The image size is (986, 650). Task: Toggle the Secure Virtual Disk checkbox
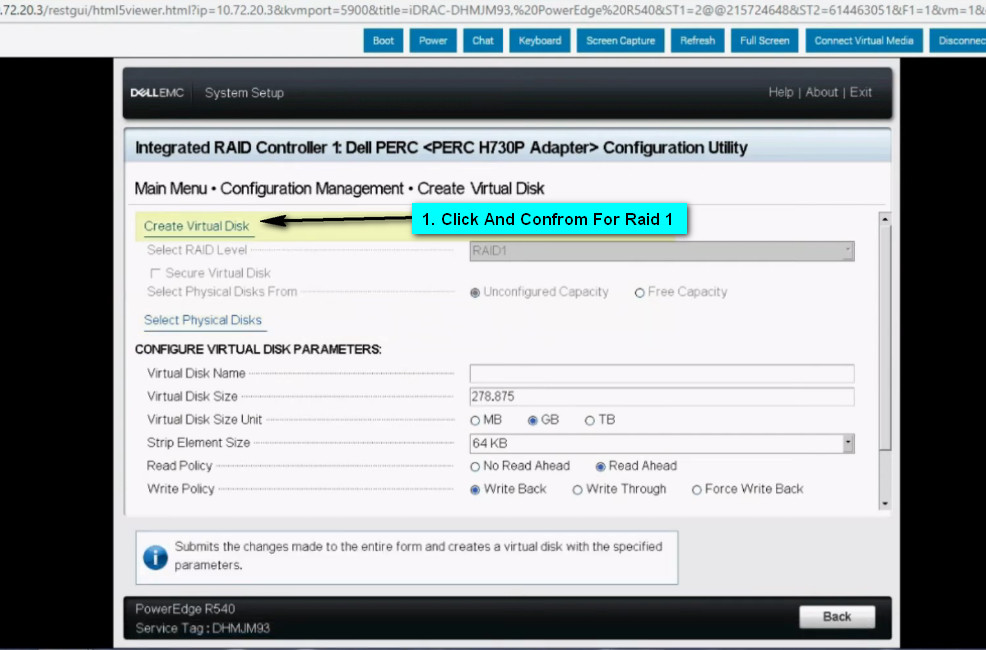155,273
